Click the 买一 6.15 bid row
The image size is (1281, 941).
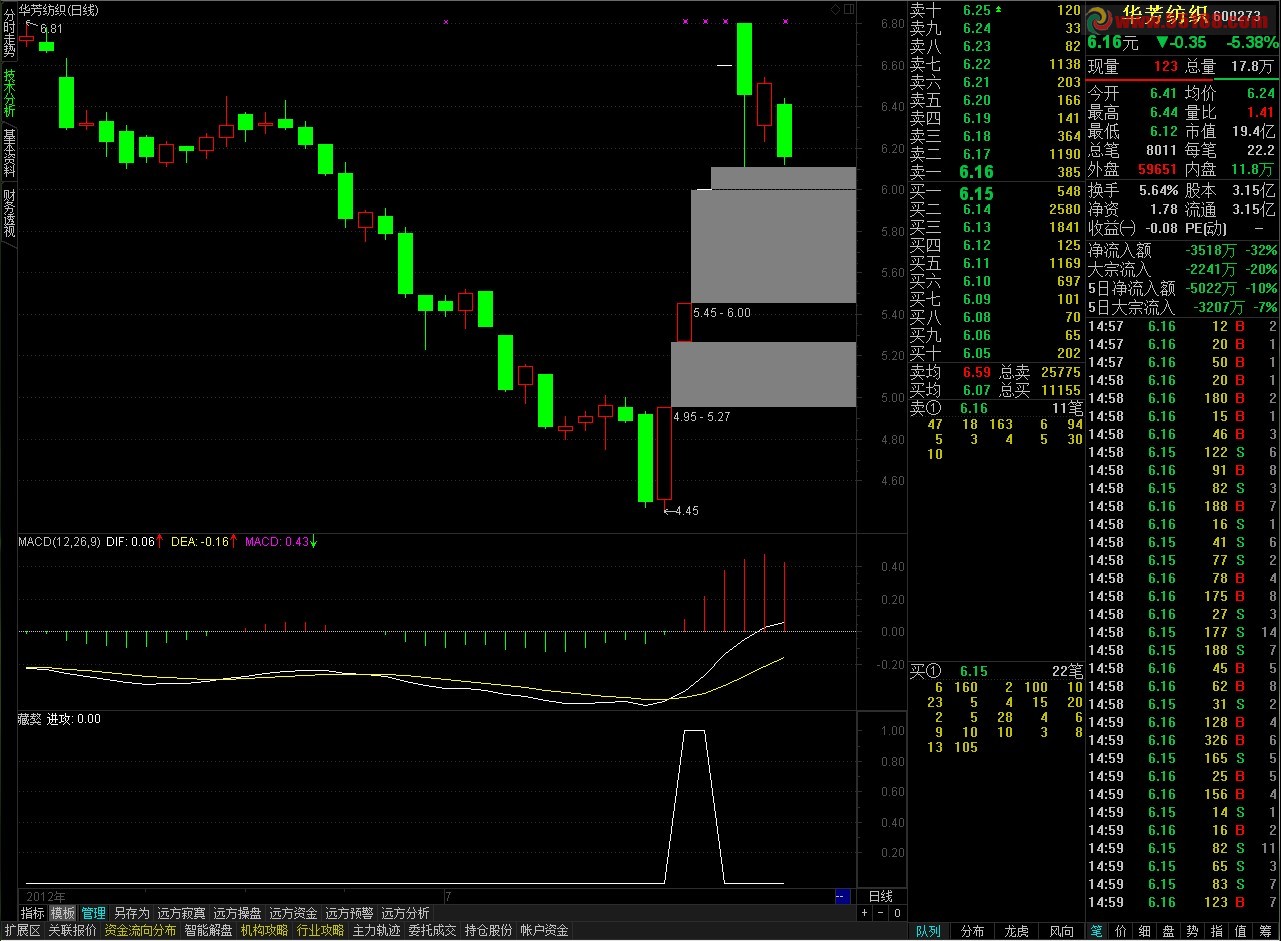click(996, 192)
